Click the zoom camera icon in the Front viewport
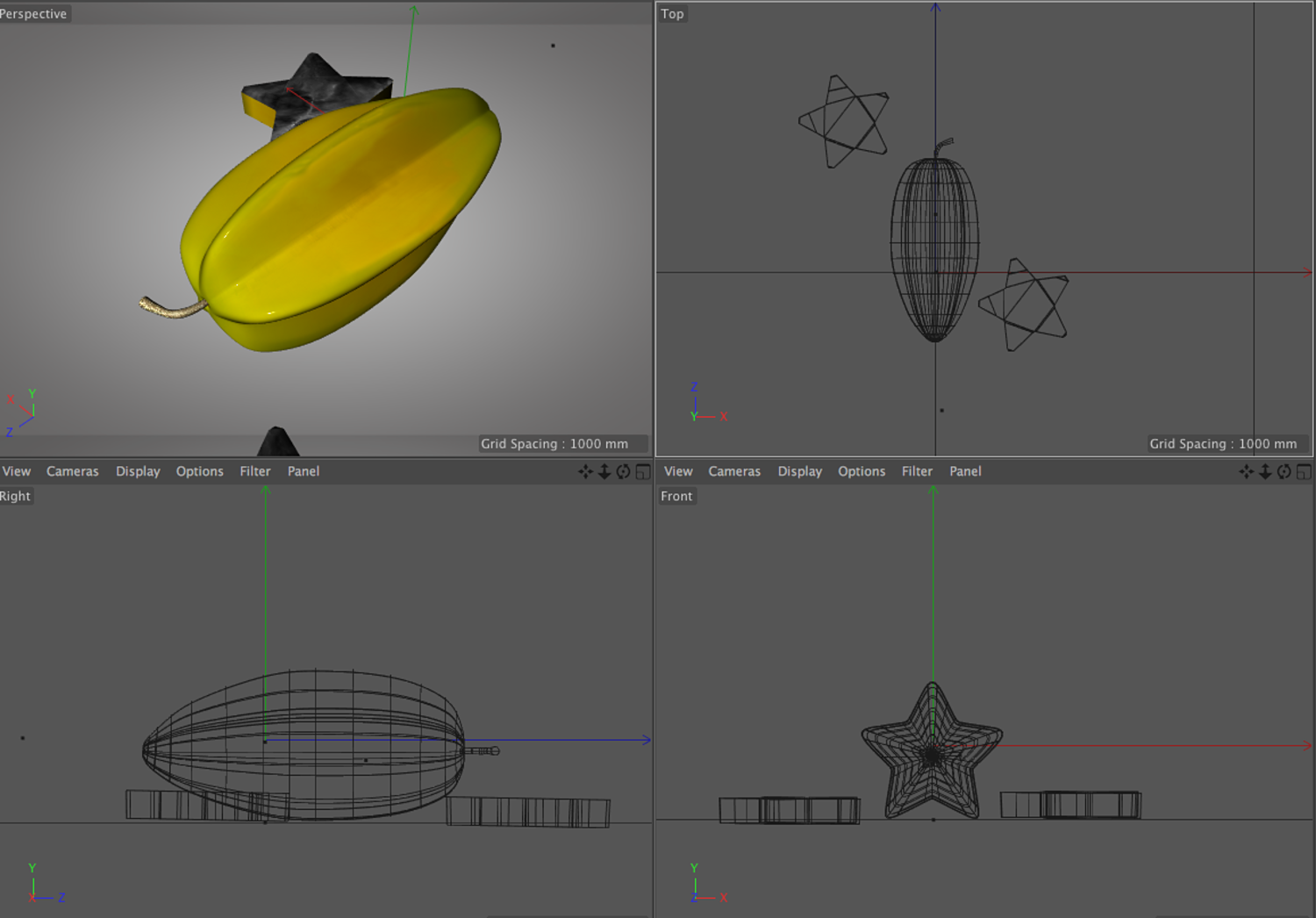 tap(1265, 471)
